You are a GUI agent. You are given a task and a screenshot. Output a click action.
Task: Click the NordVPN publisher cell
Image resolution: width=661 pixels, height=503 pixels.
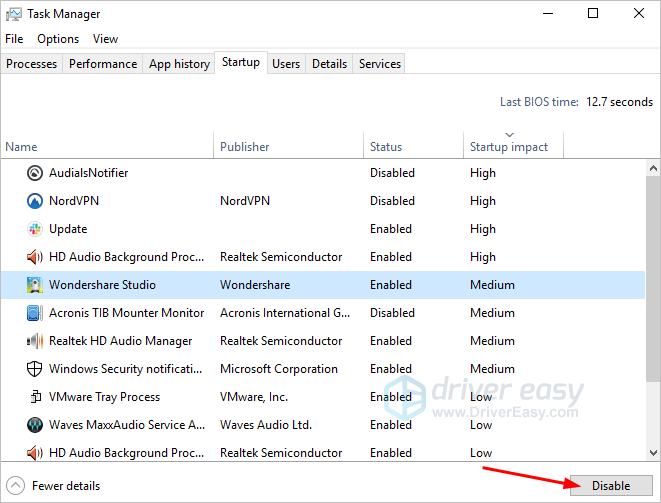tap(245, 201)
